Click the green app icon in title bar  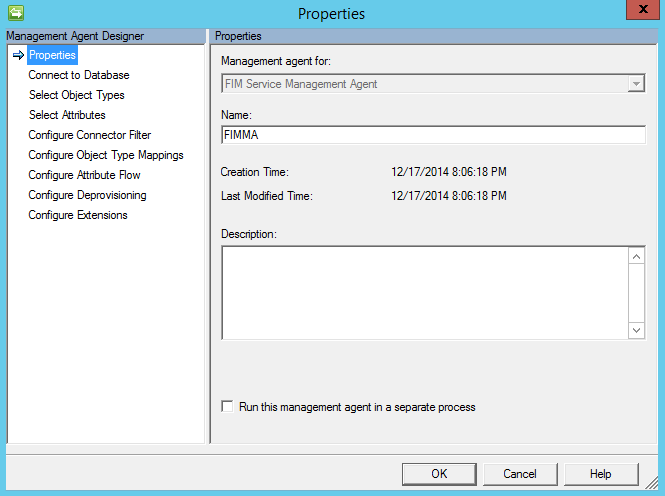[16, 13]
